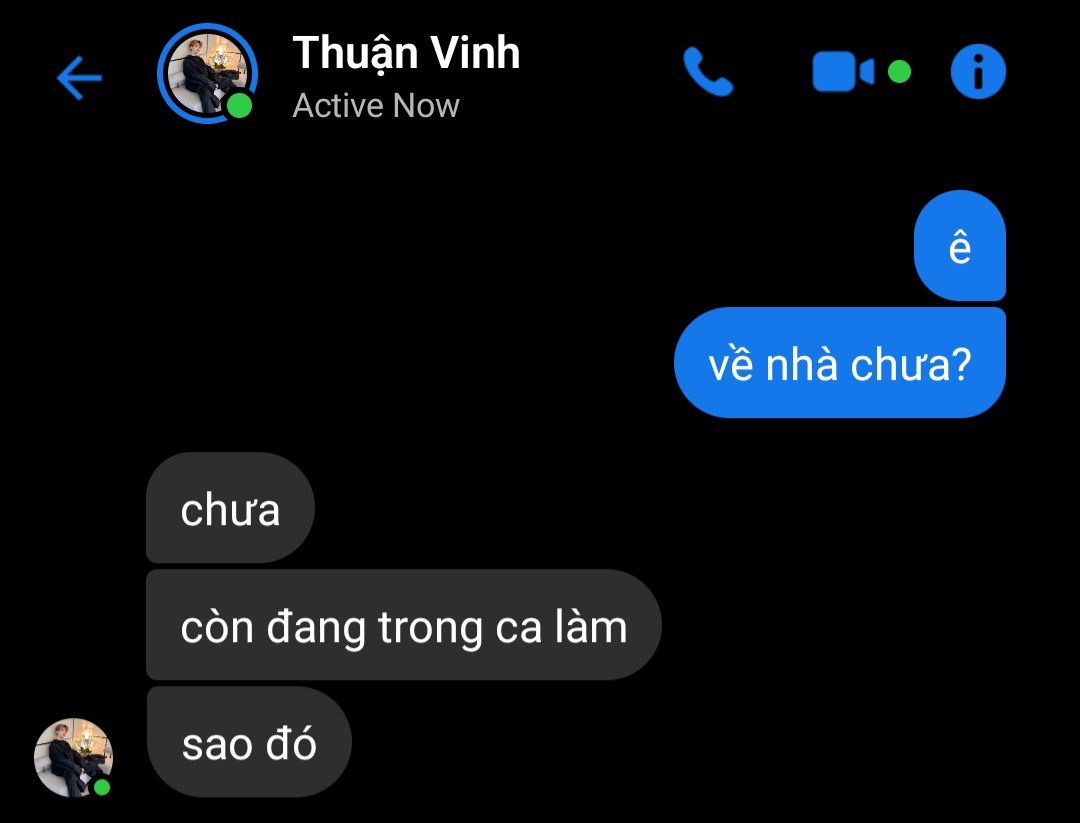The height and width of the screenshot is (823, 1080).
Task: Tap the word 'Vinh' in the header
Action: [476, 53]
